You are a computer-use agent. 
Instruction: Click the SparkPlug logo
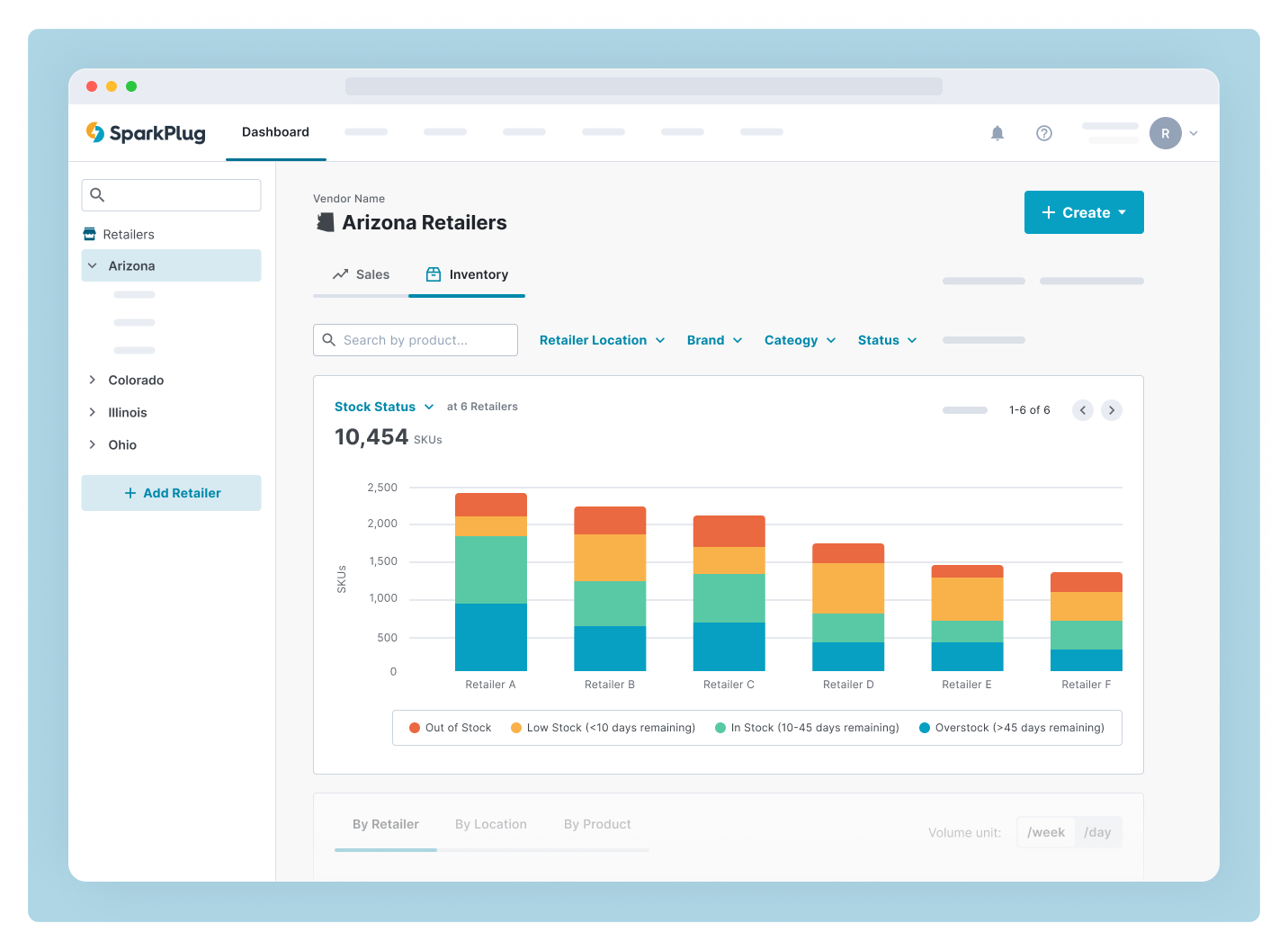146,133
